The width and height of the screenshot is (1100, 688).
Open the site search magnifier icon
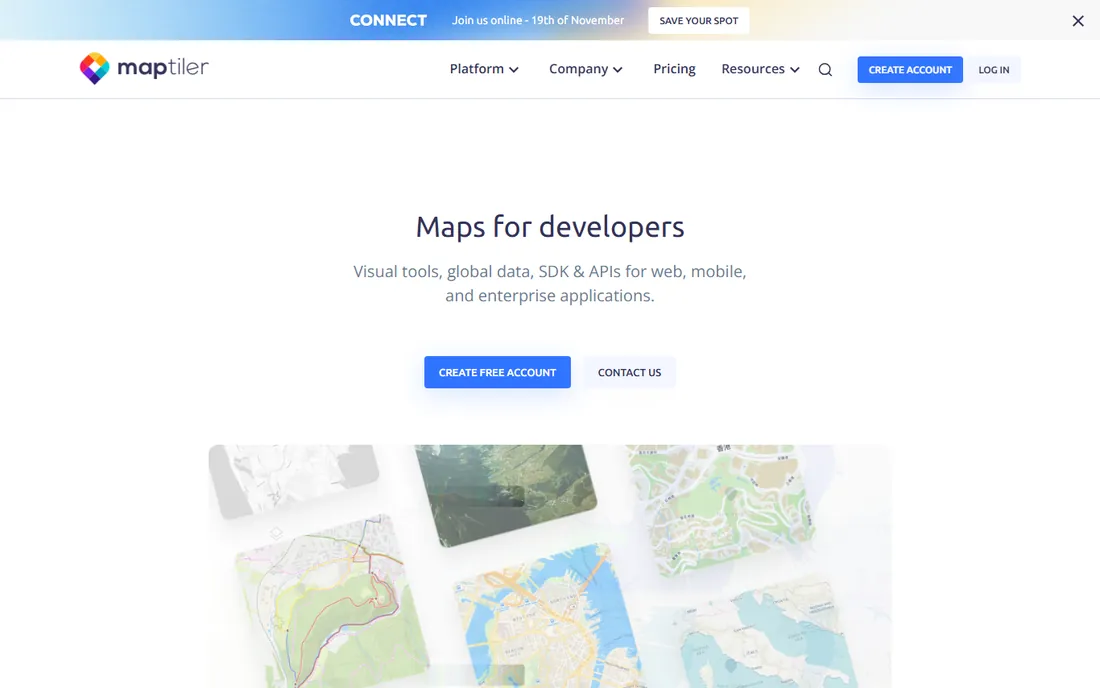(825, 69)
